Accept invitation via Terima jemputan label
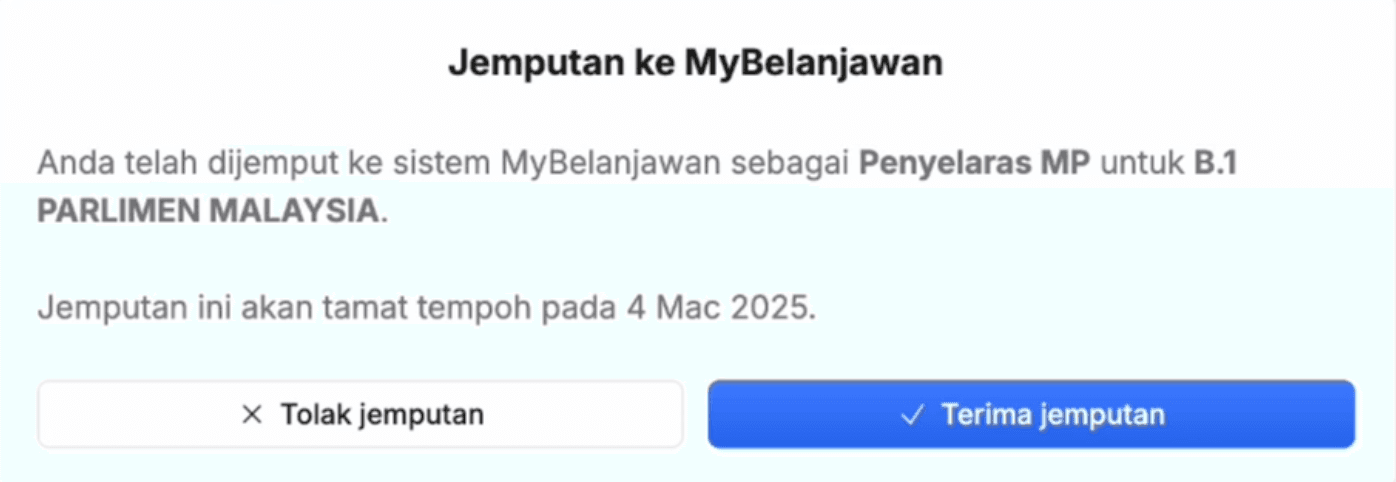The image size is (1396, 482). [x=1052, y=414]
